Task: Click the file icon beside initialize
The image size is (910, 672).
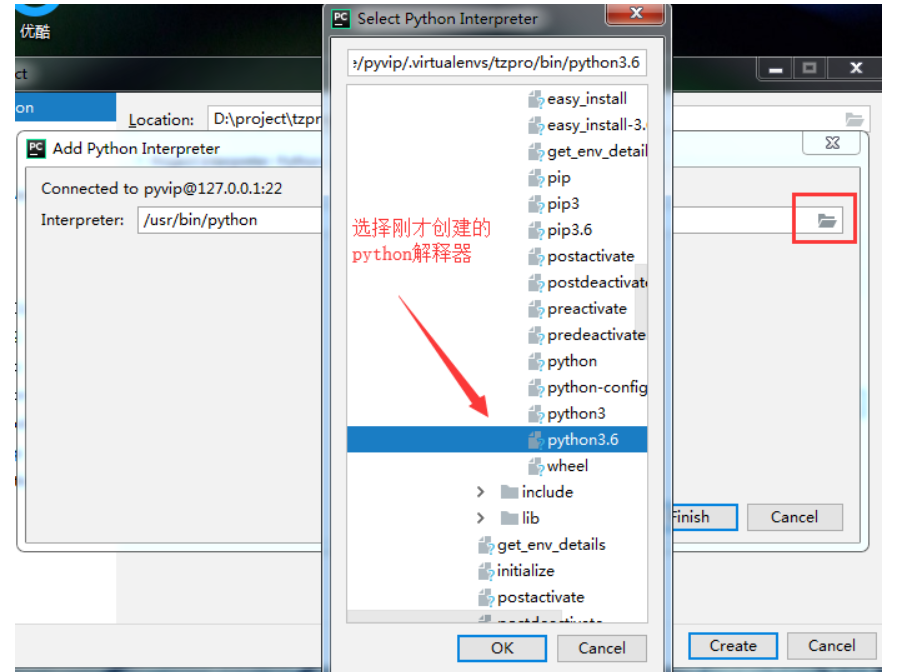Action: [485, 571]
